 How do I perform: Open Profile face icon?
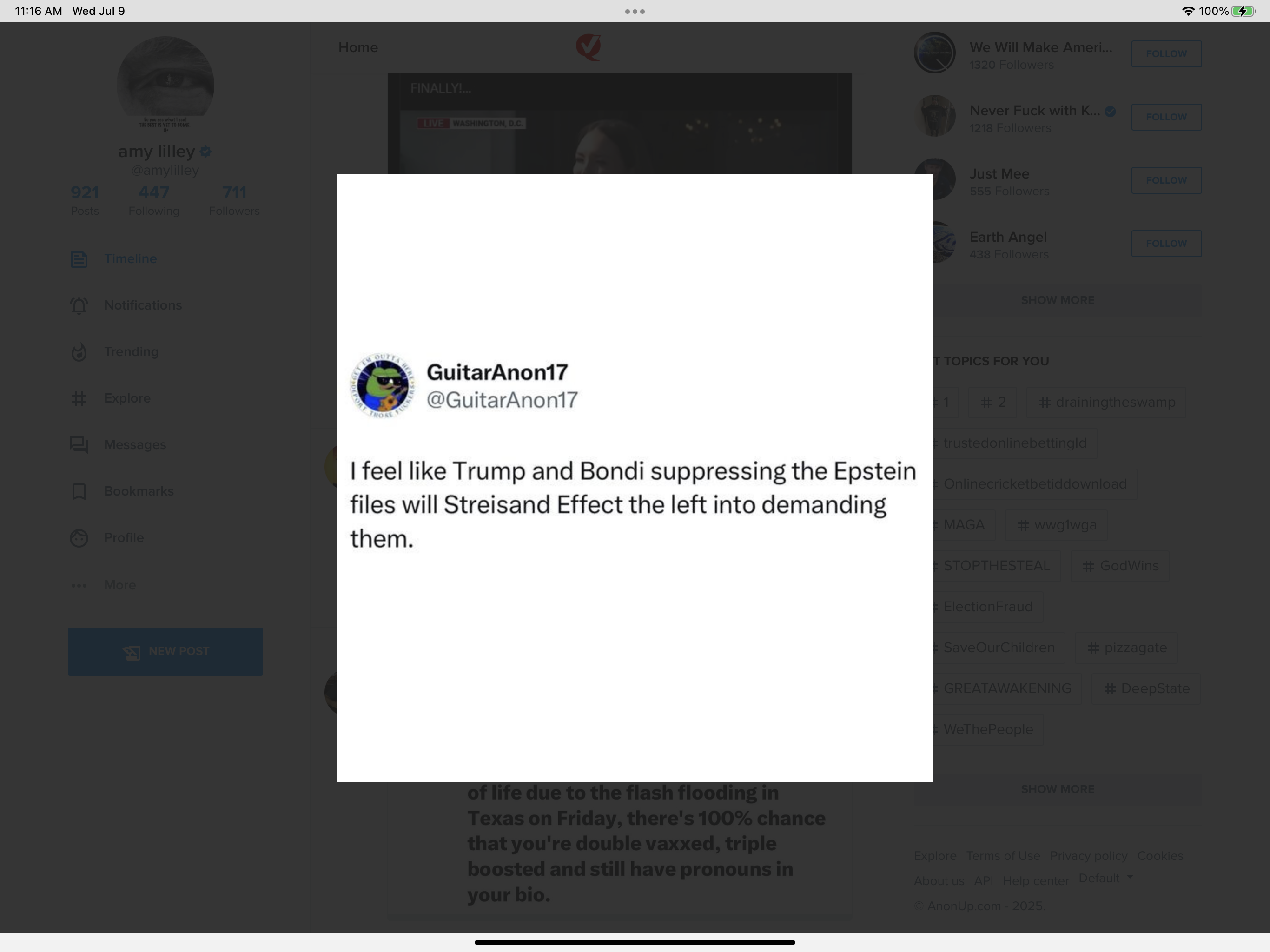tap(79, 538)
